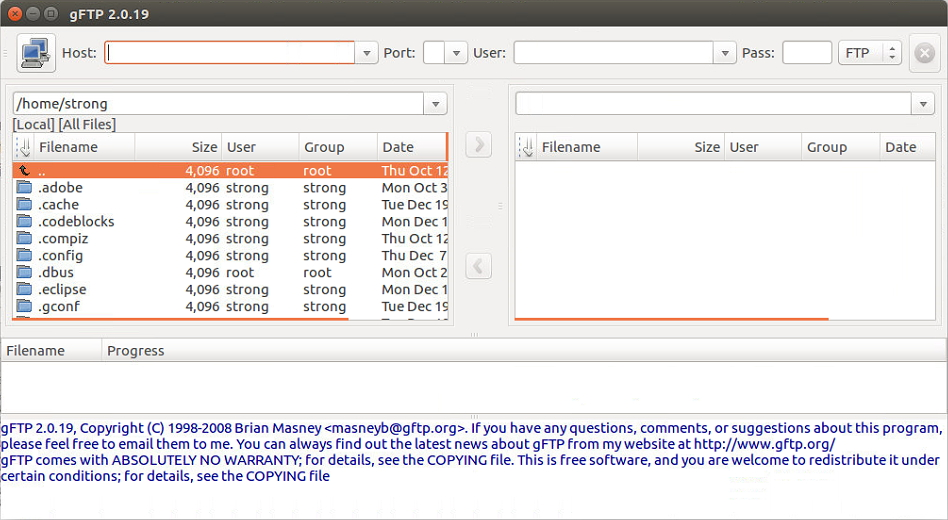
Task: Sort local files by User column
Action: pyautogui.click(x=261, y=147)
